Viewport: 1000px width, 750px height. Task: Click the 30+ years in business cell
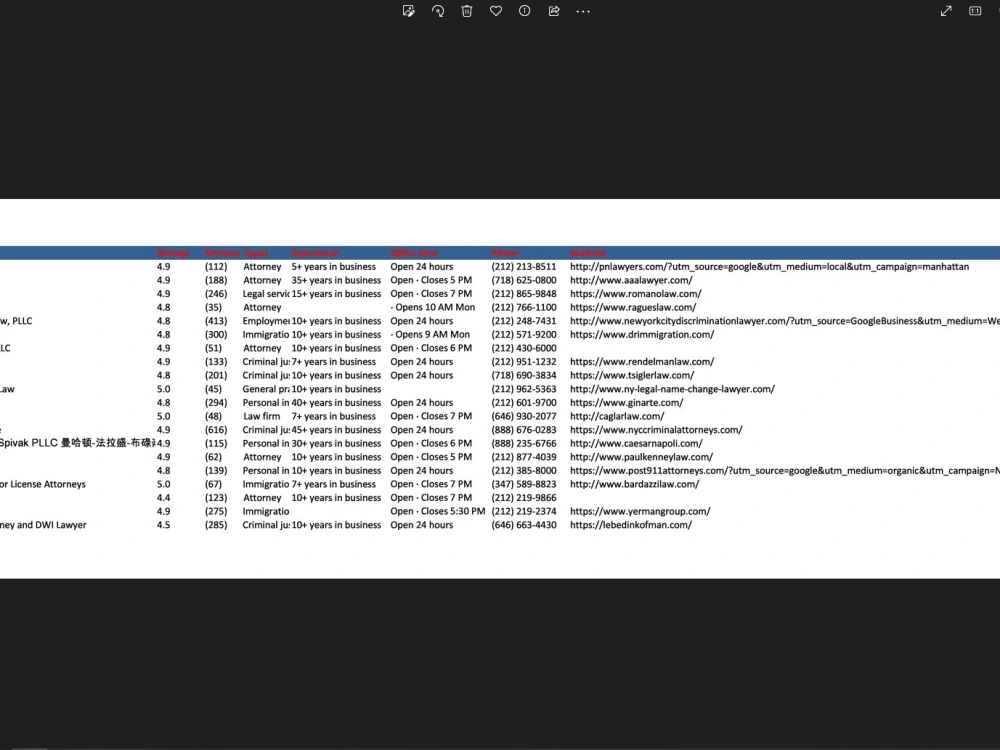[x=336, y=443]
